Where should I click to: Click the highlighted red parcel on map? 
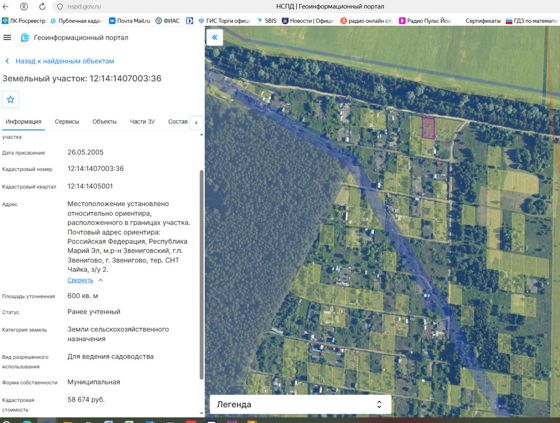tap(428, 128)
